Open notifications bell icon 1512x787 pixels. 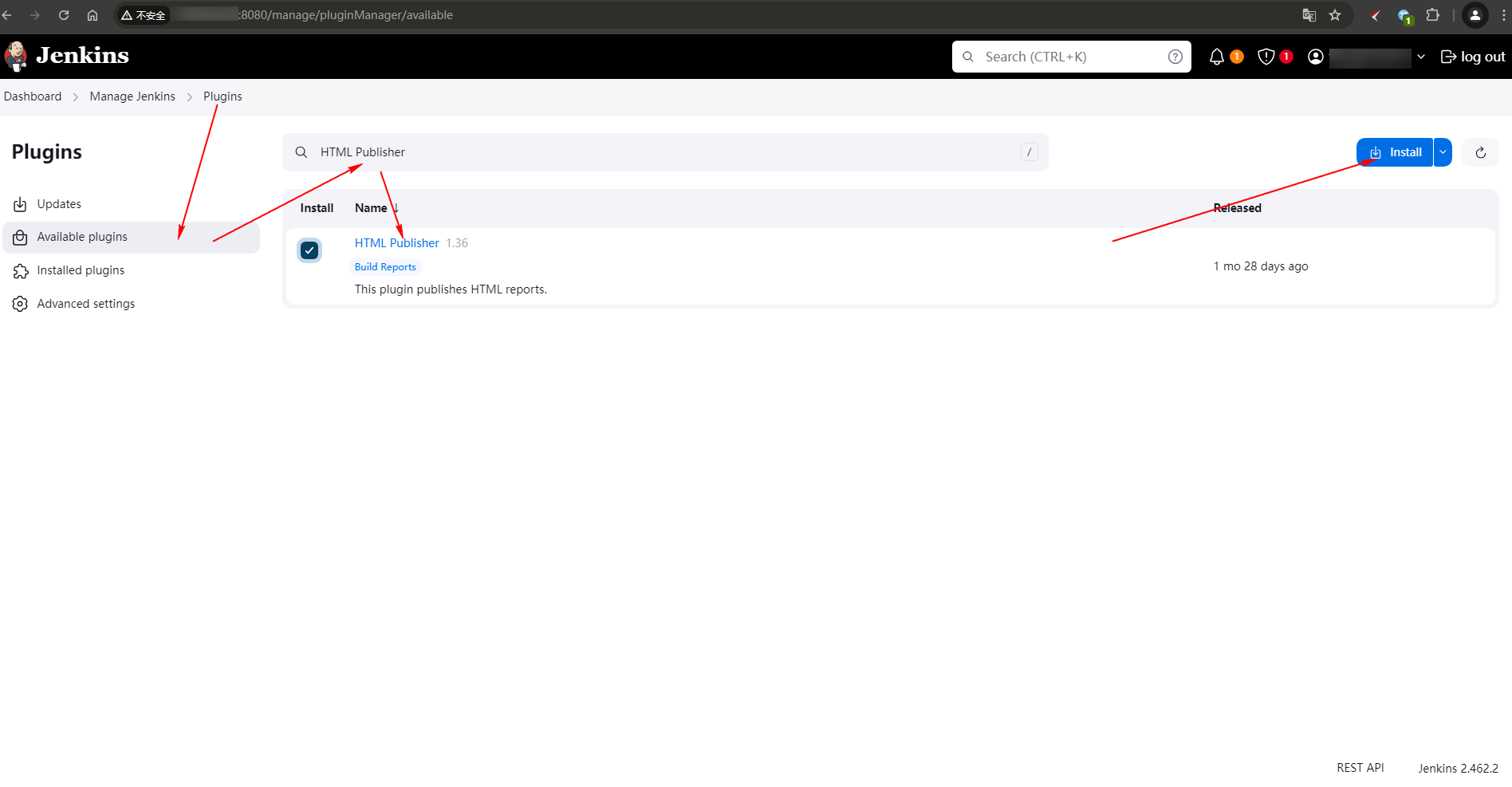pyautogui.click(x=1217, y=57)
